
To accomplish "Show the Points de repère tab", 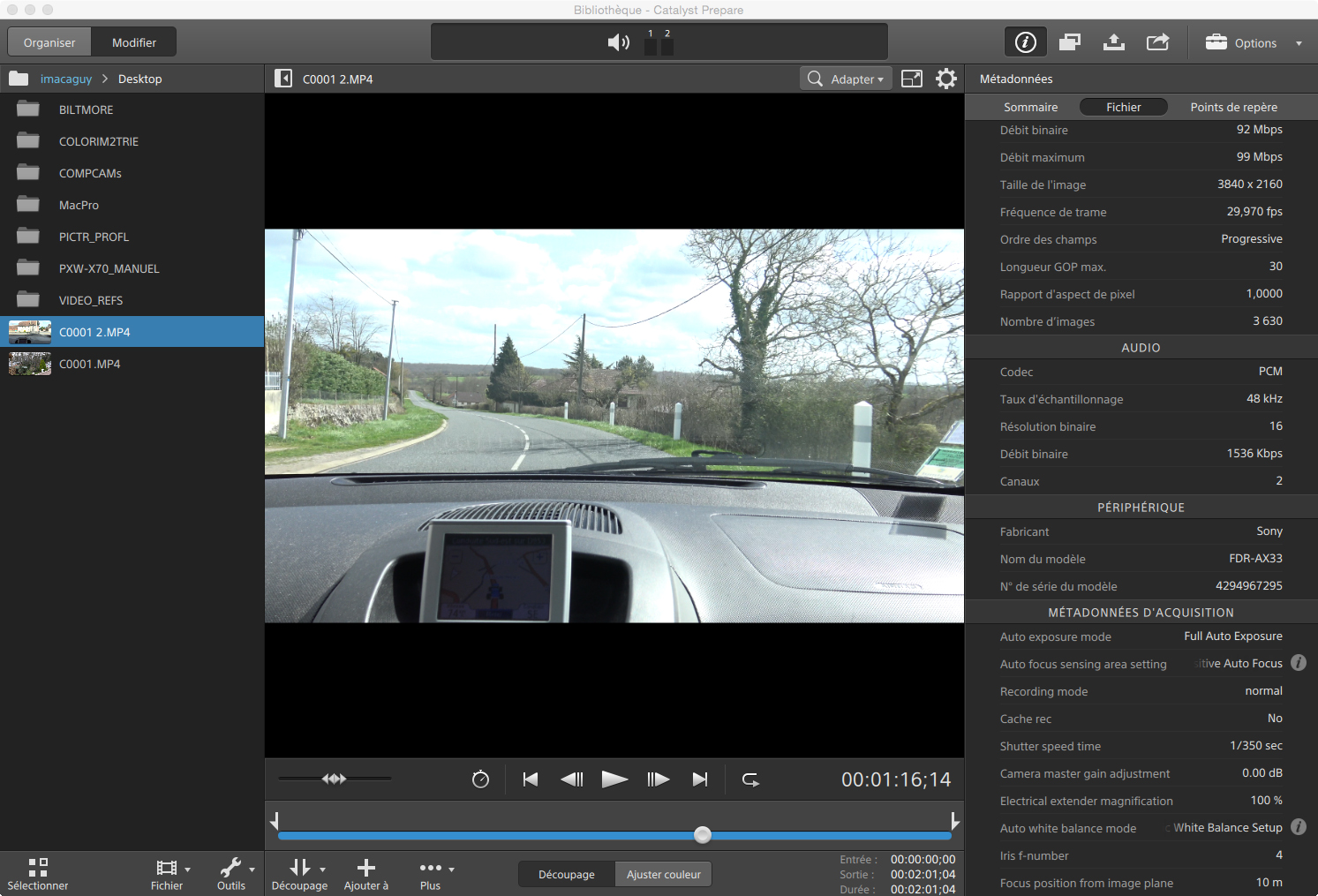I will 1233,107.
